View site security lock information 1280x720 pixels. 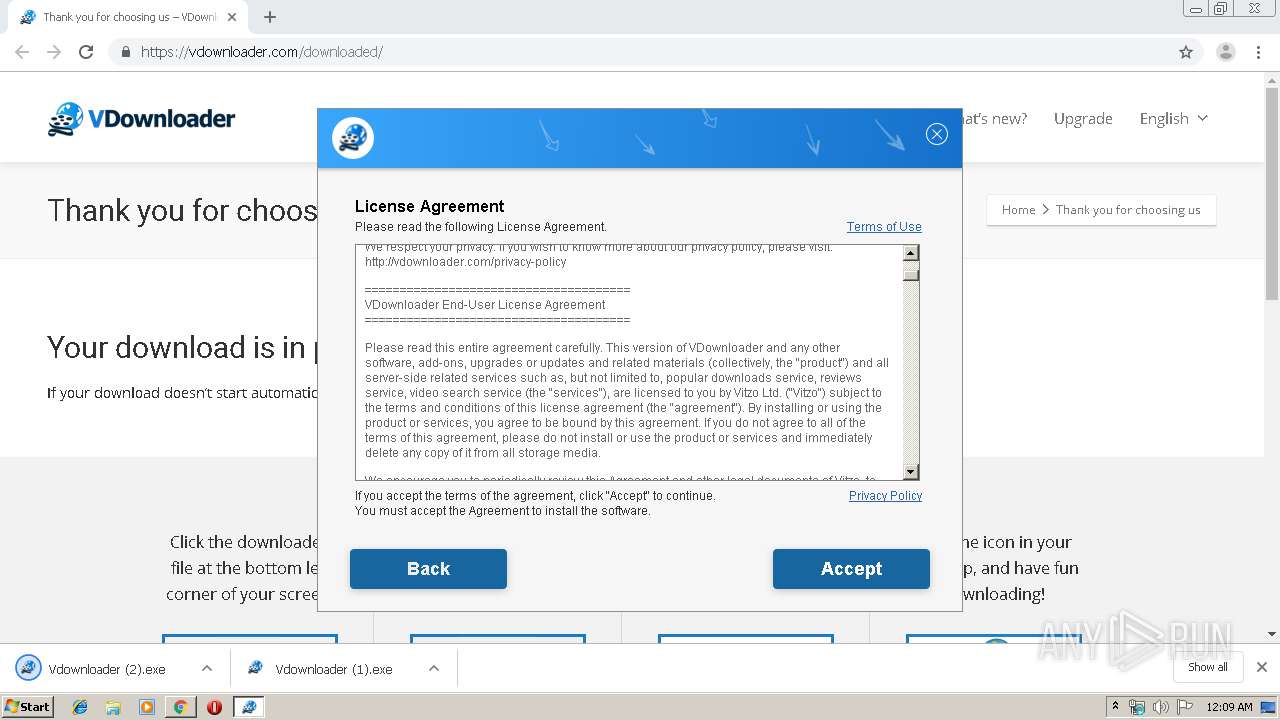point(126,52)
